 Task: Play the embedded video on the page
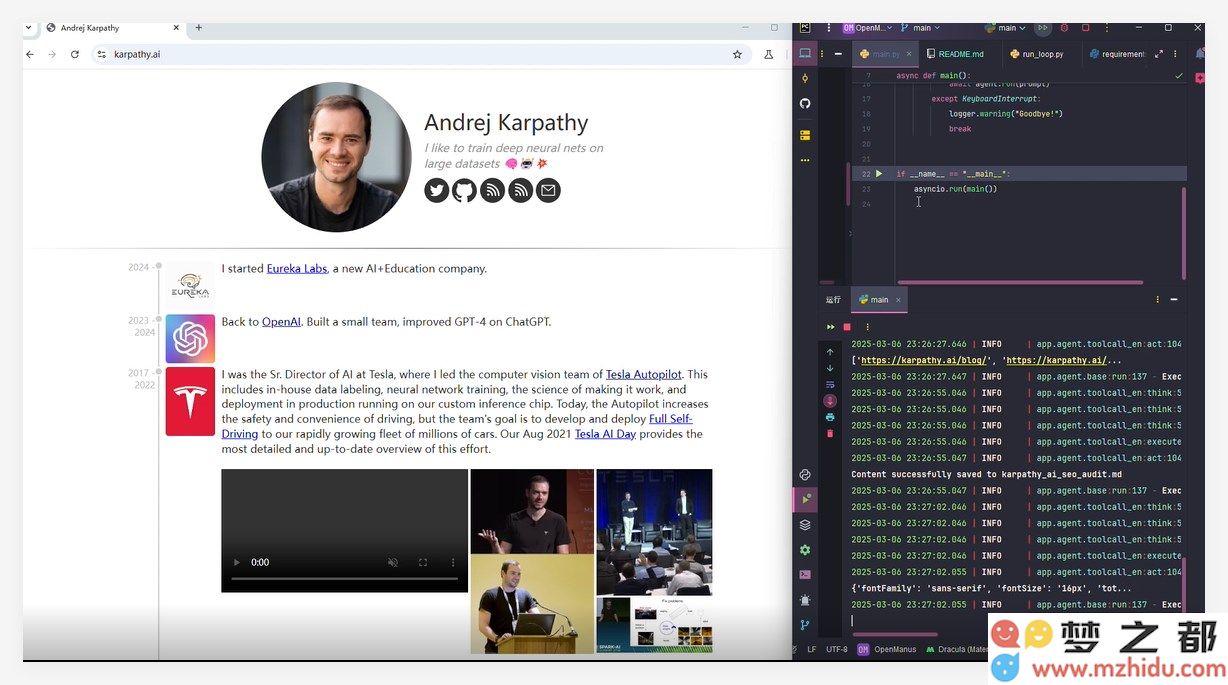[236, 562]
